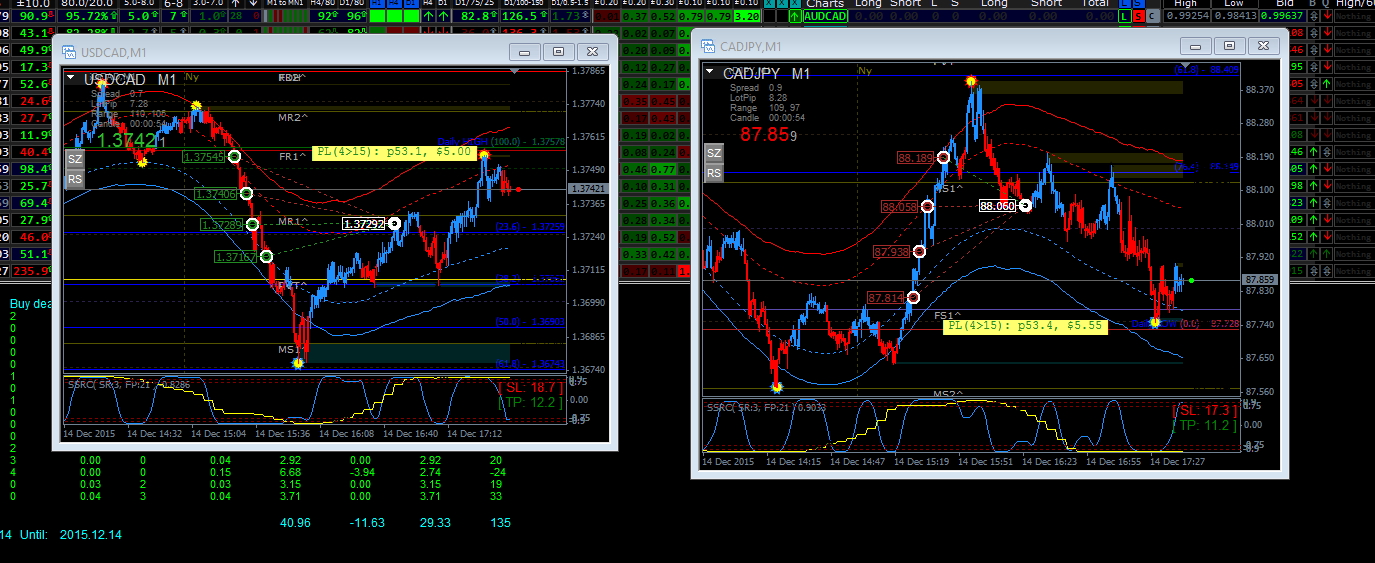Click yellow star at CADJPY chart peak
Image resolution: width=1375 pixels, height=563 pixels.
(x=971, y=81)
